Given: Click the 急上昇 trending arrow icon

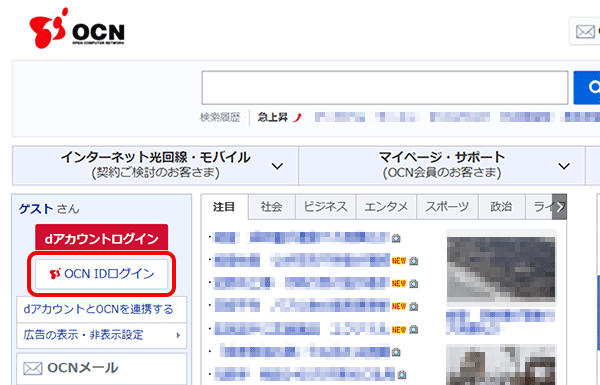Looking at the screenshot, I should point(297,117).
